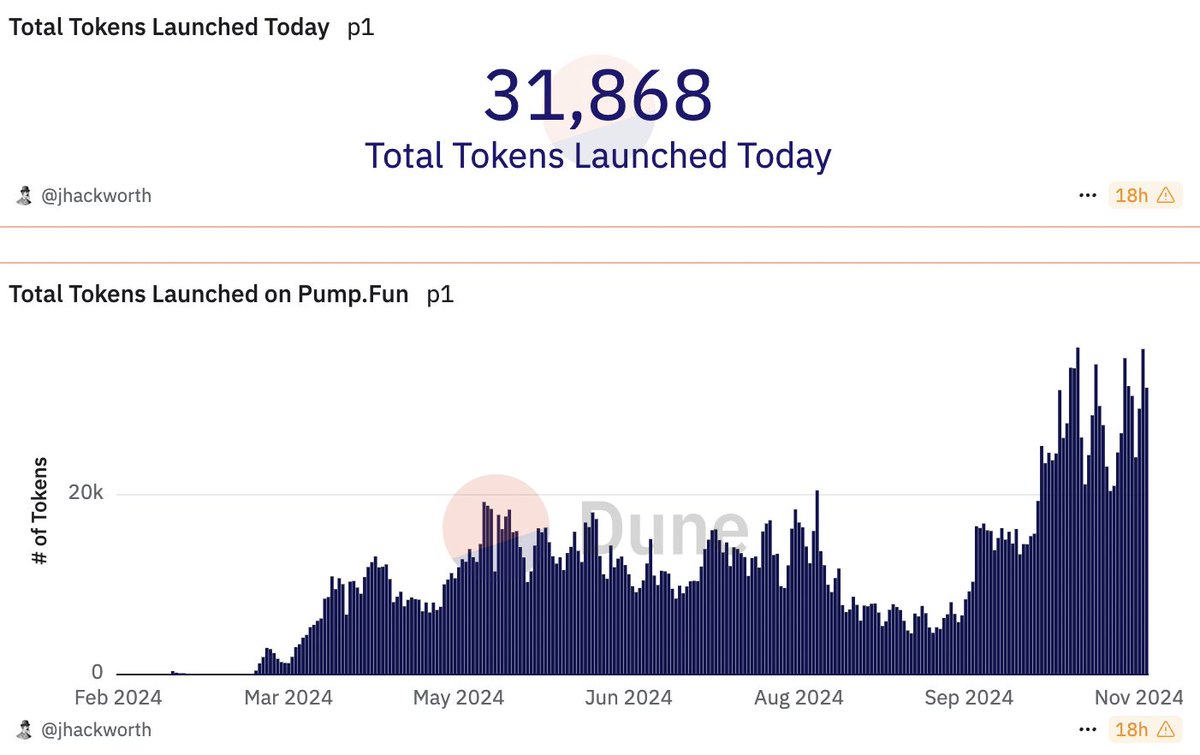Image resolution: width=1200 pixels, height=755 pixels.
Task: Select the Total Tokens Launched Today title
Action: pos(168,27)
